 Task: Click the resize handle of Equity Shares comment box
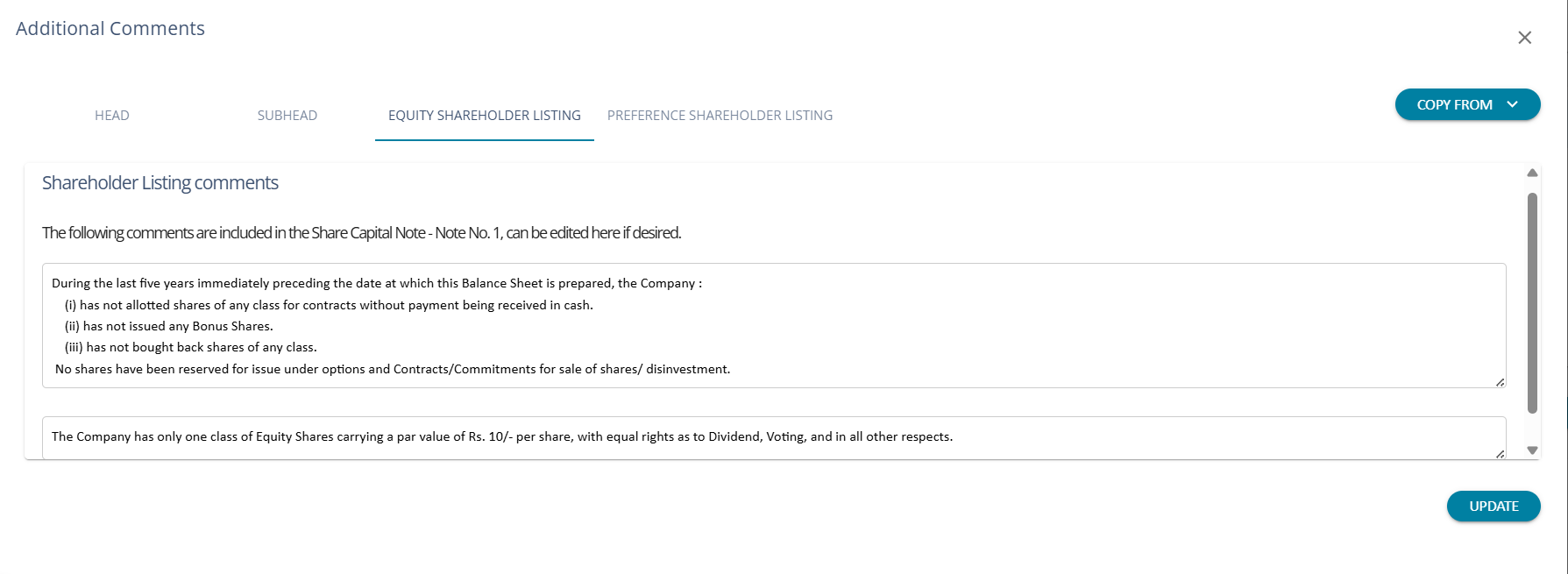pyautogui.click(x=1500, y=453)
